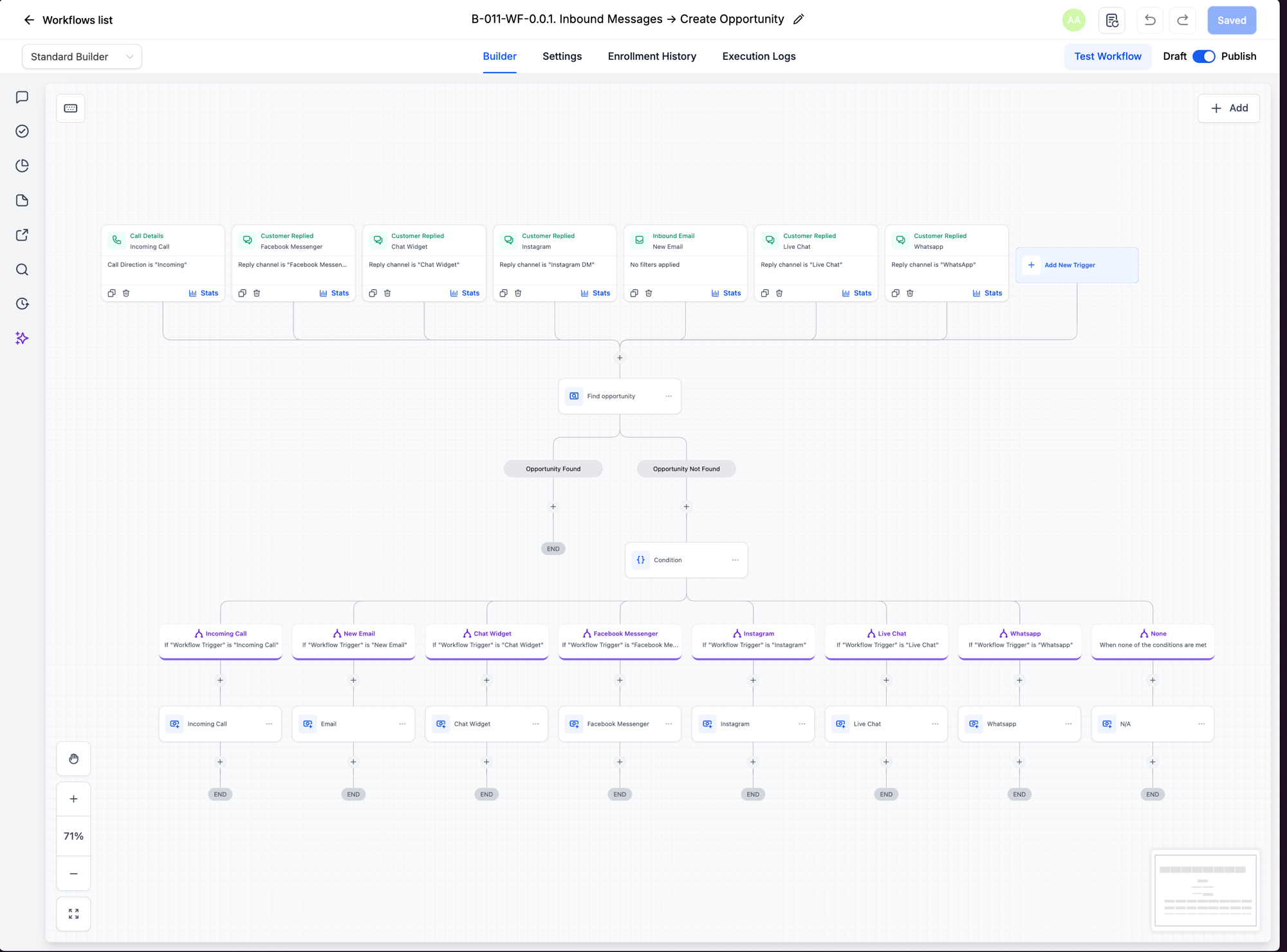This screenshot has width=1287, height=952.
Task: Zoom in with the plus button
Action: 73,799
